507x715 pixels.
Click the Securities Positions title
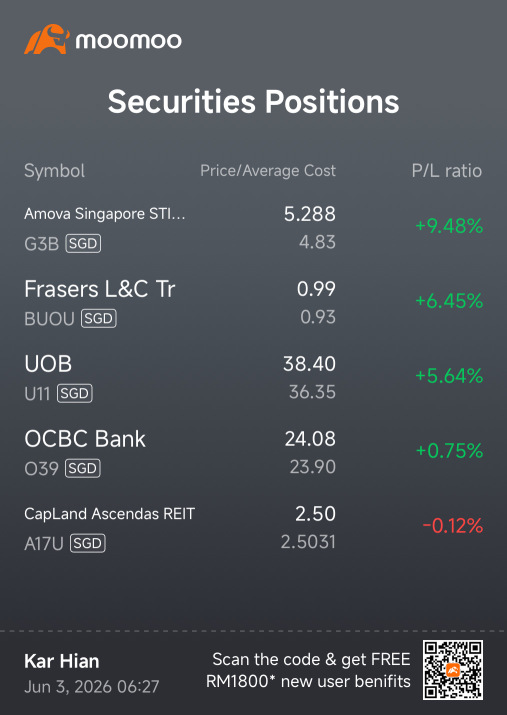pyautogui.click(x=254, y=101)
